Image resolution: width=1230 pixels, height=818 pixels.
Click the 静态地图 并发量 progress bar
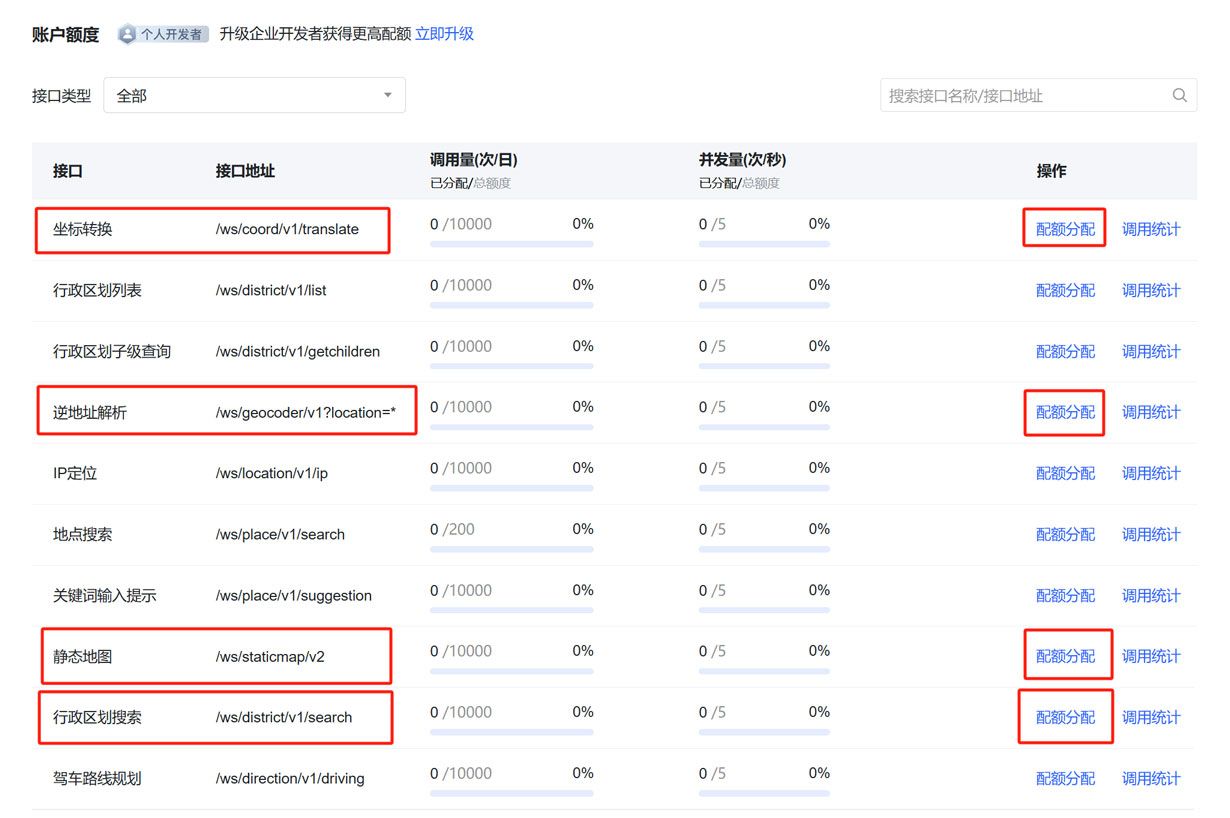(764, 671)
